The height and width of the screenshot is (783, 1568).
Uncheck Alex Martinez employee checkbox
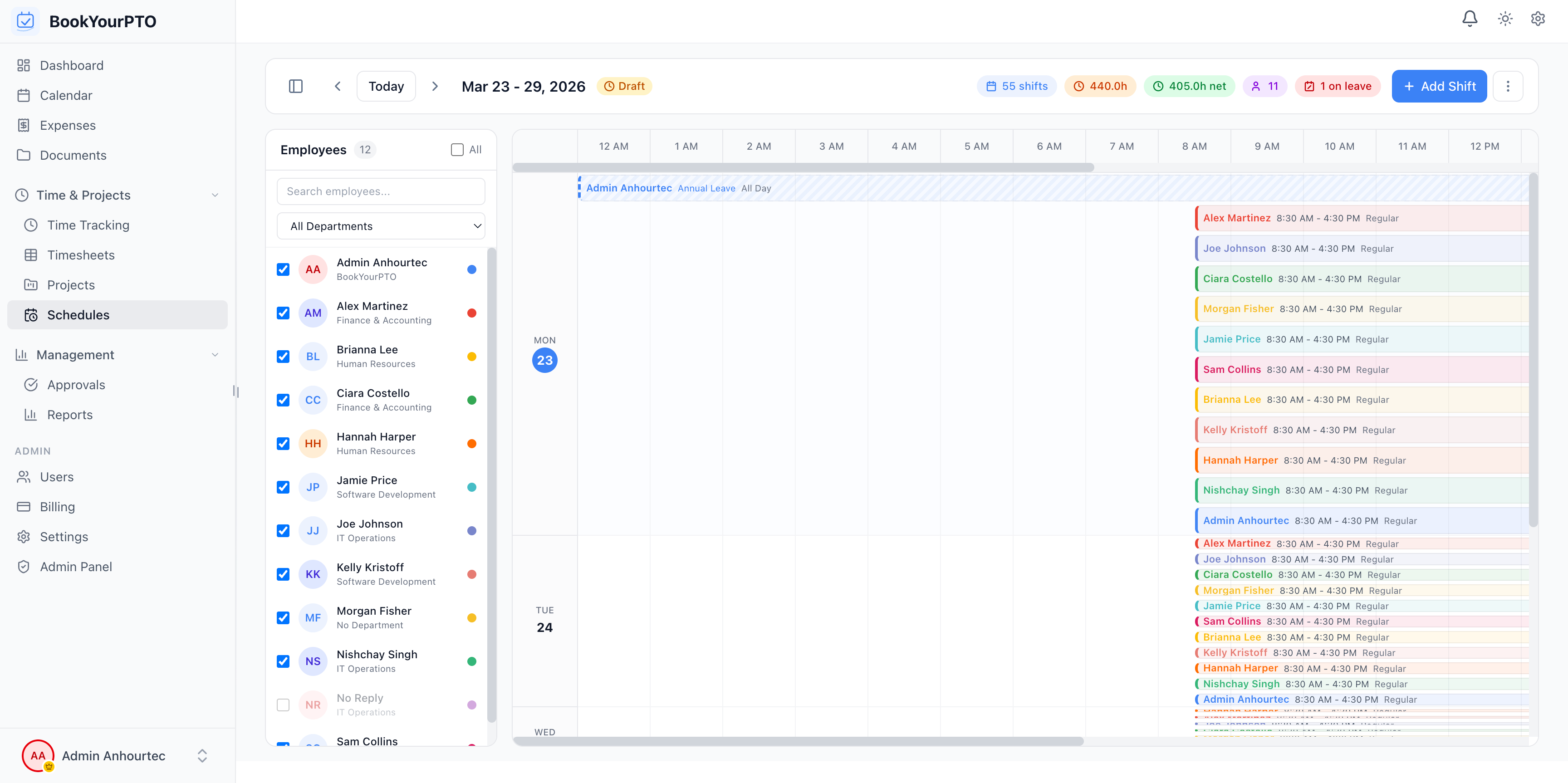(x=283, y=313)
